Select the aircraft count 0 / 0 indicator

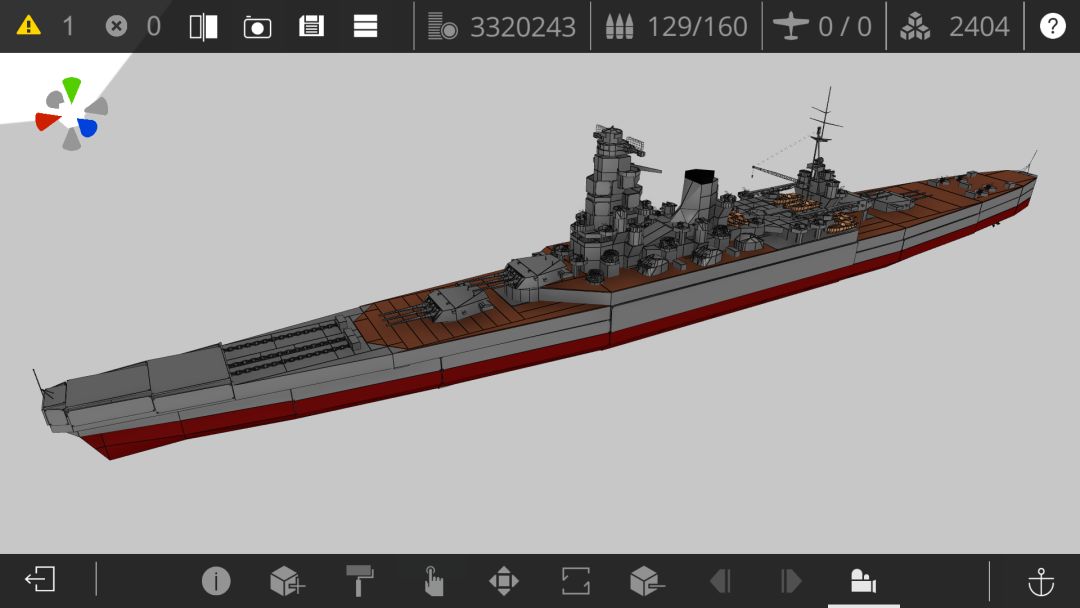(x=822, y=26)
